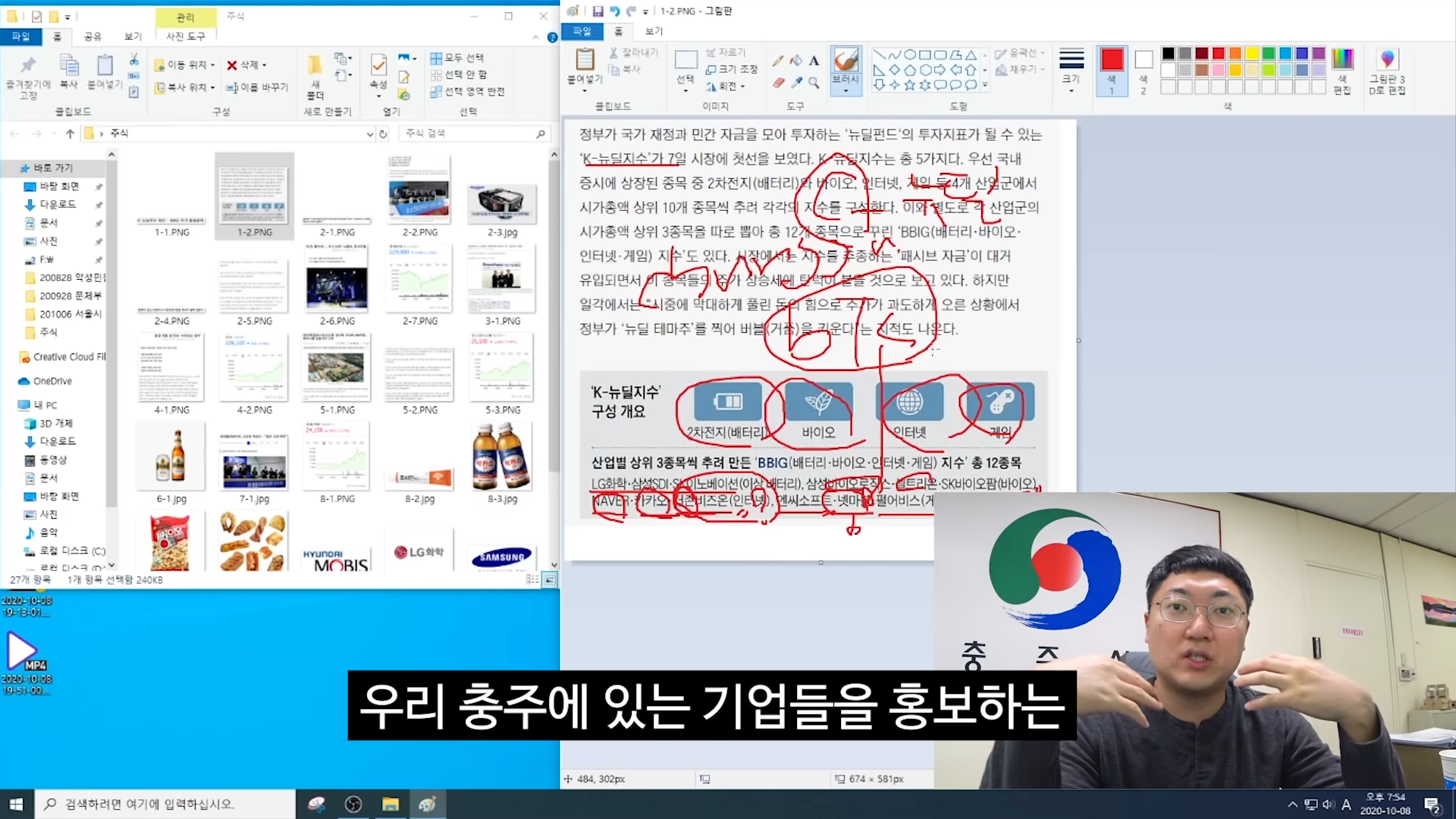This screenshot has height=819, width=1456.
Task: Click taskbar search box 검색하려면 여기에 입력하십시오
Action: [165, 804]
